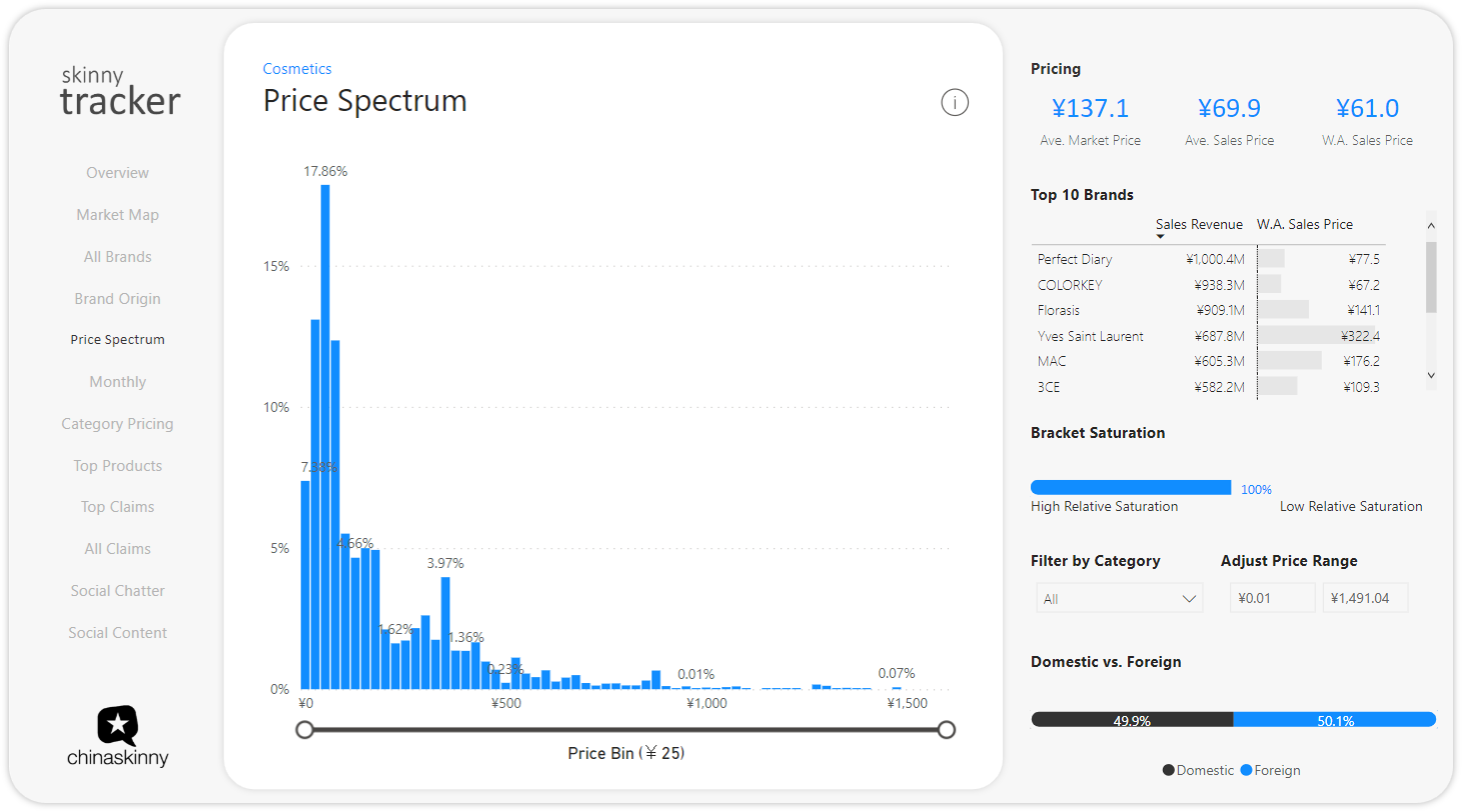Viewport: 1462px width, 812px height.
Task: Open All Claims page
Action: pyautogui.click(x=117, y=549)
